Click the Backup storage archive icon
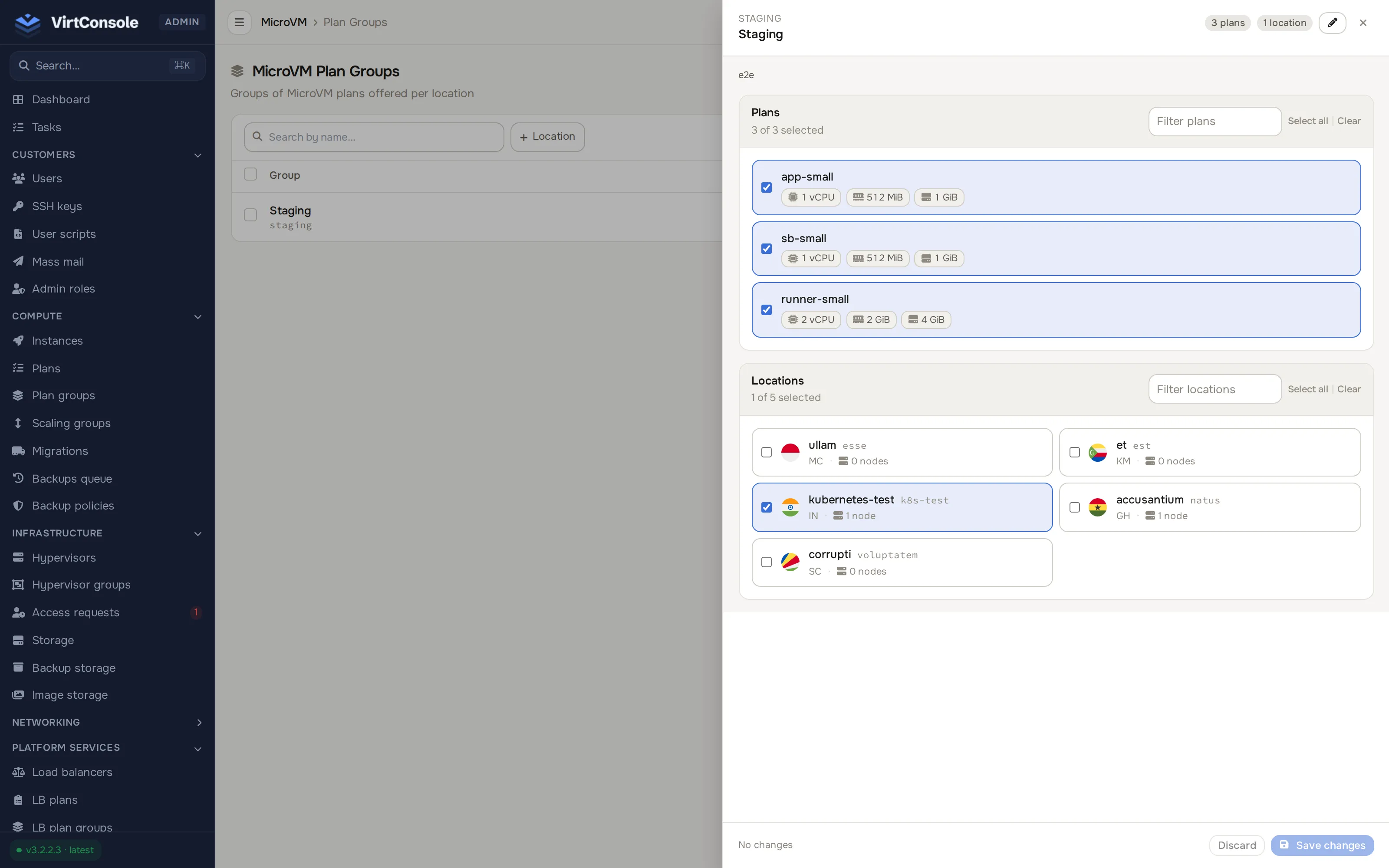This screenshot has width=1389, height=868. pyautogui.click(x=18, y=667)
